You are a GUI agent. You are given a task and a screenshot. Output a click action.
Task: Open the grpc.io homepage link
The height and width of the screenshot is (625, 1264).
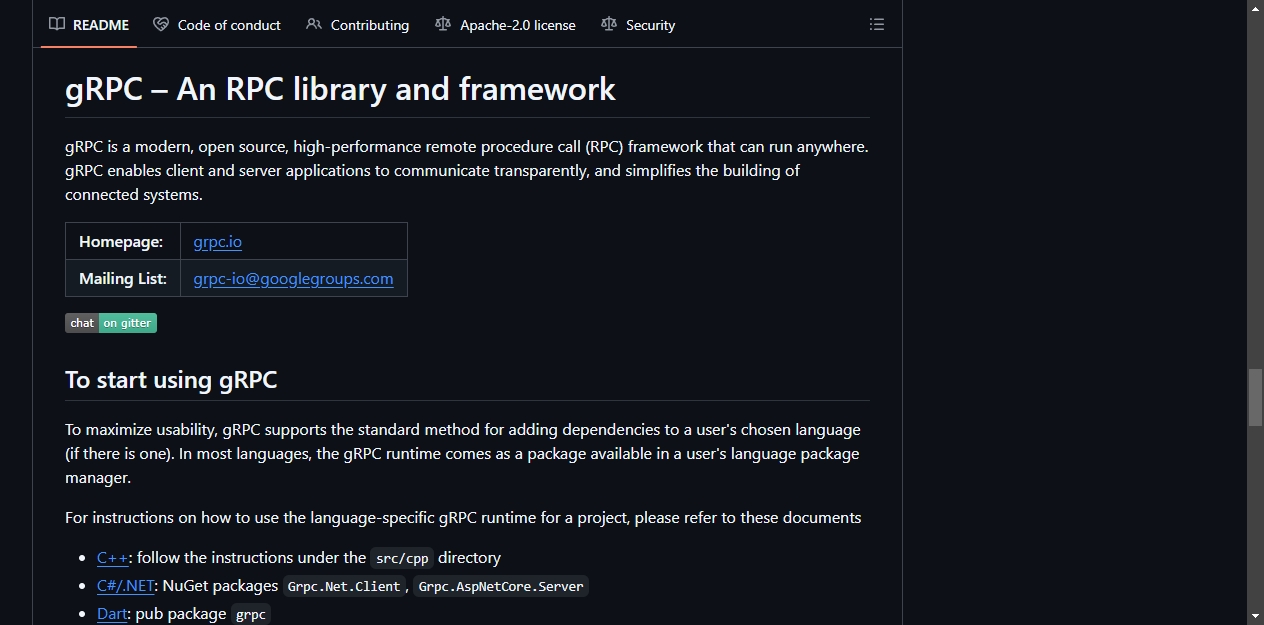coord(218,242)
